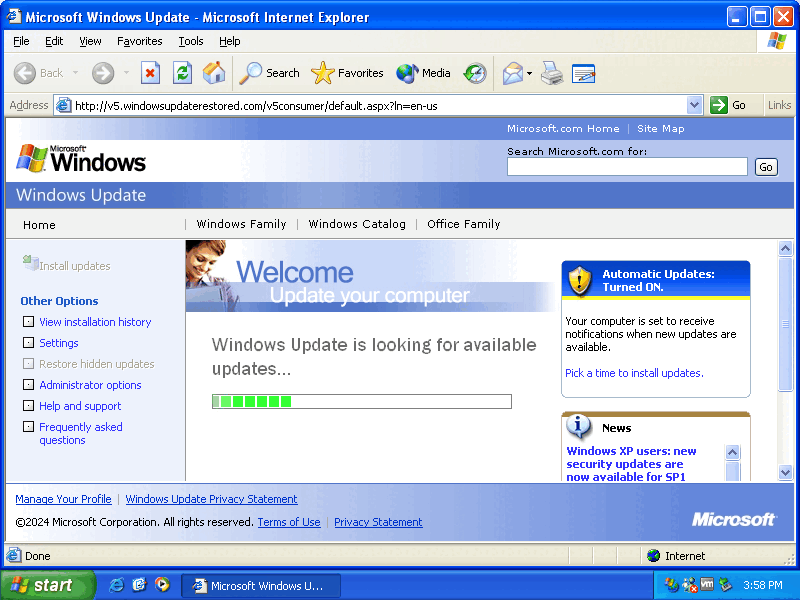Screen dimensions: 800x600
Task: Click the box beside Administrator options
Action: (28, 385)
